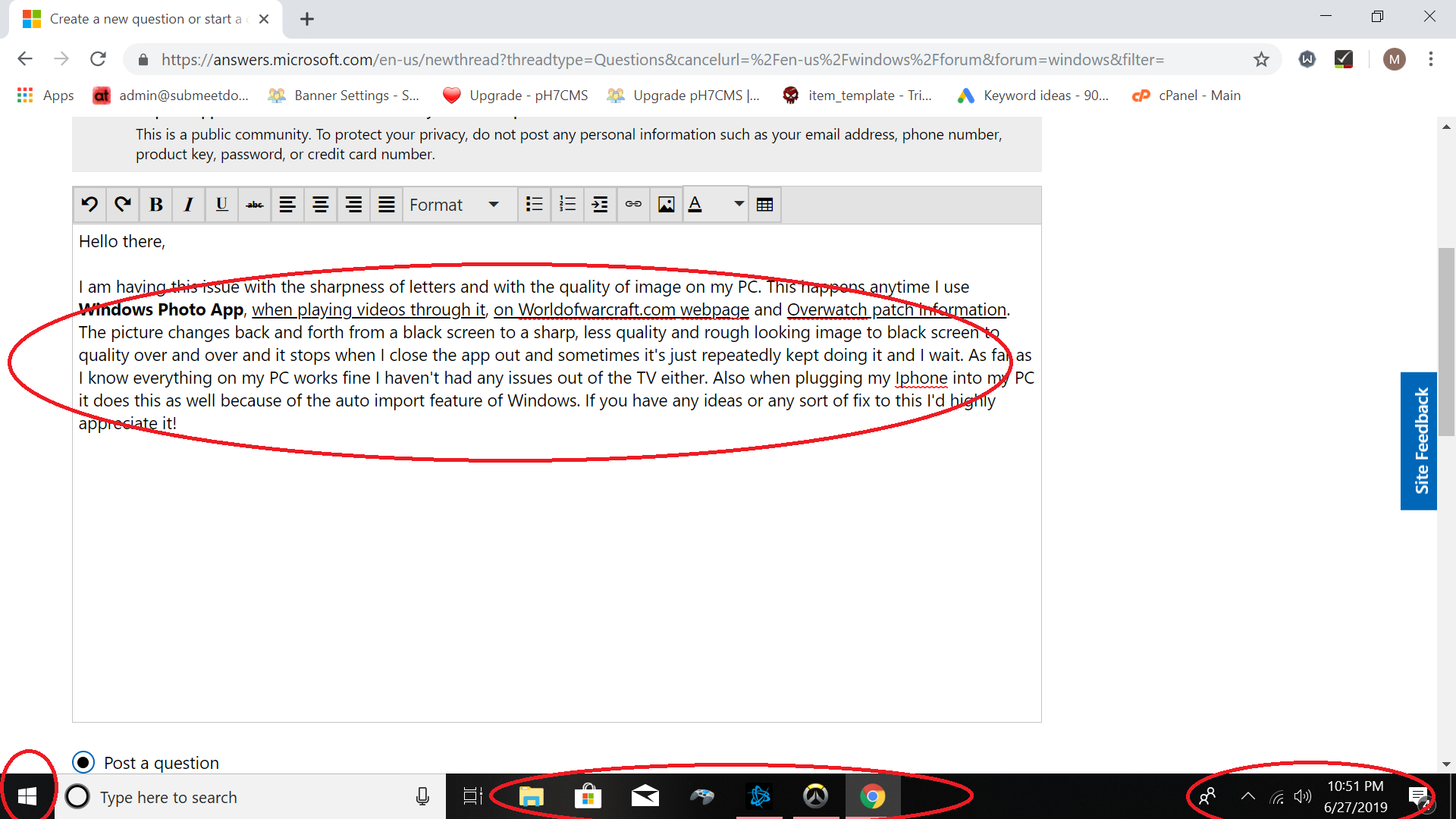Open Microsoft Store from the taskbar
The width and height of the screenshot is (1456, 819).
tap(588, 796)
